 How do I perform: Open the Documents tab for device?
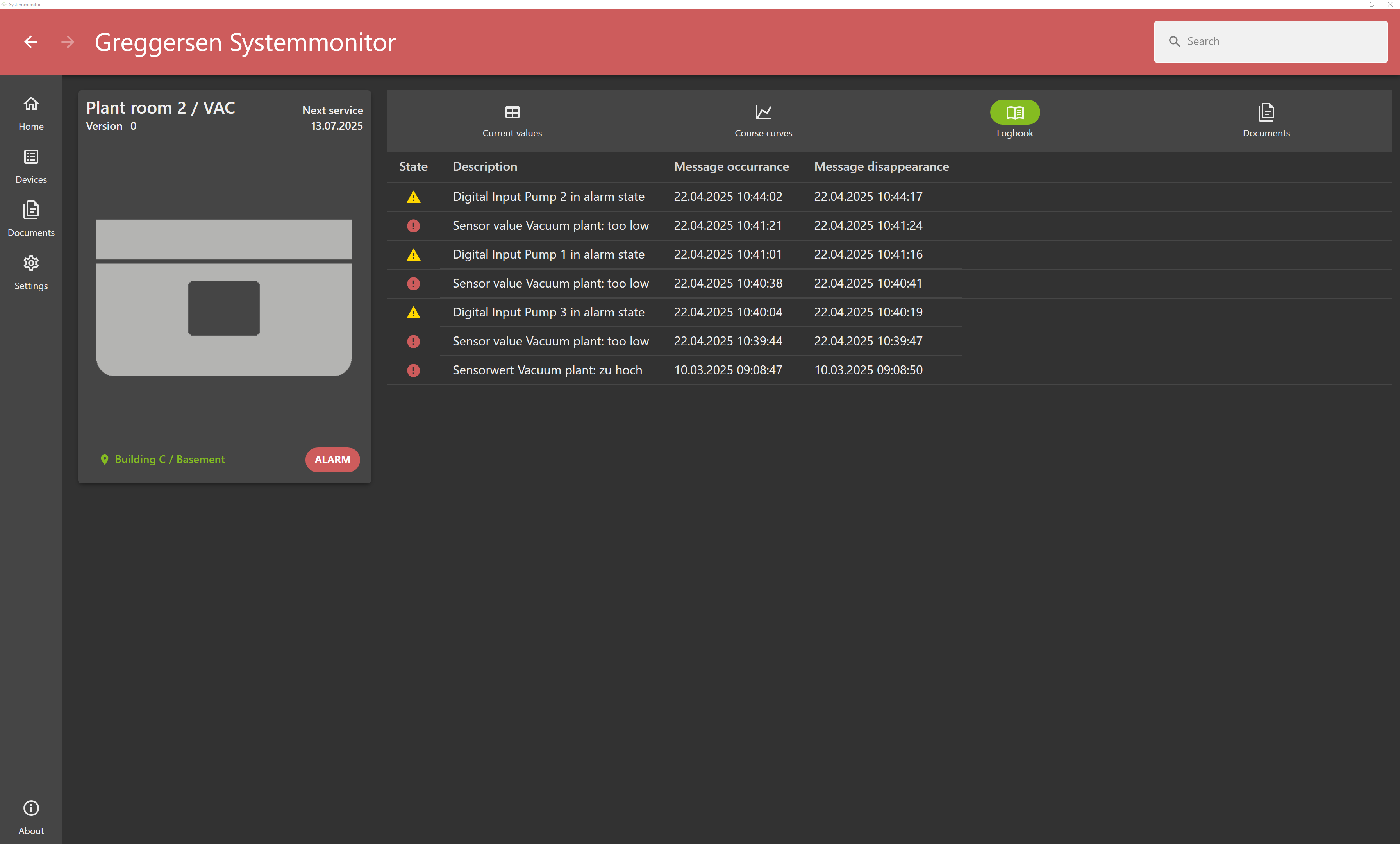[x=1265, y=120]
